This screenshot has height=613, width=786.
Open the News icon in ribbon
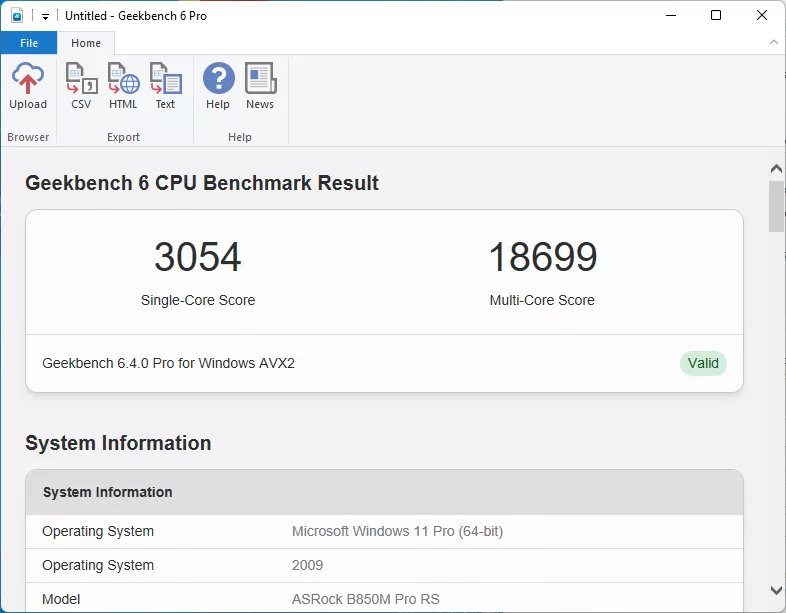260,87
